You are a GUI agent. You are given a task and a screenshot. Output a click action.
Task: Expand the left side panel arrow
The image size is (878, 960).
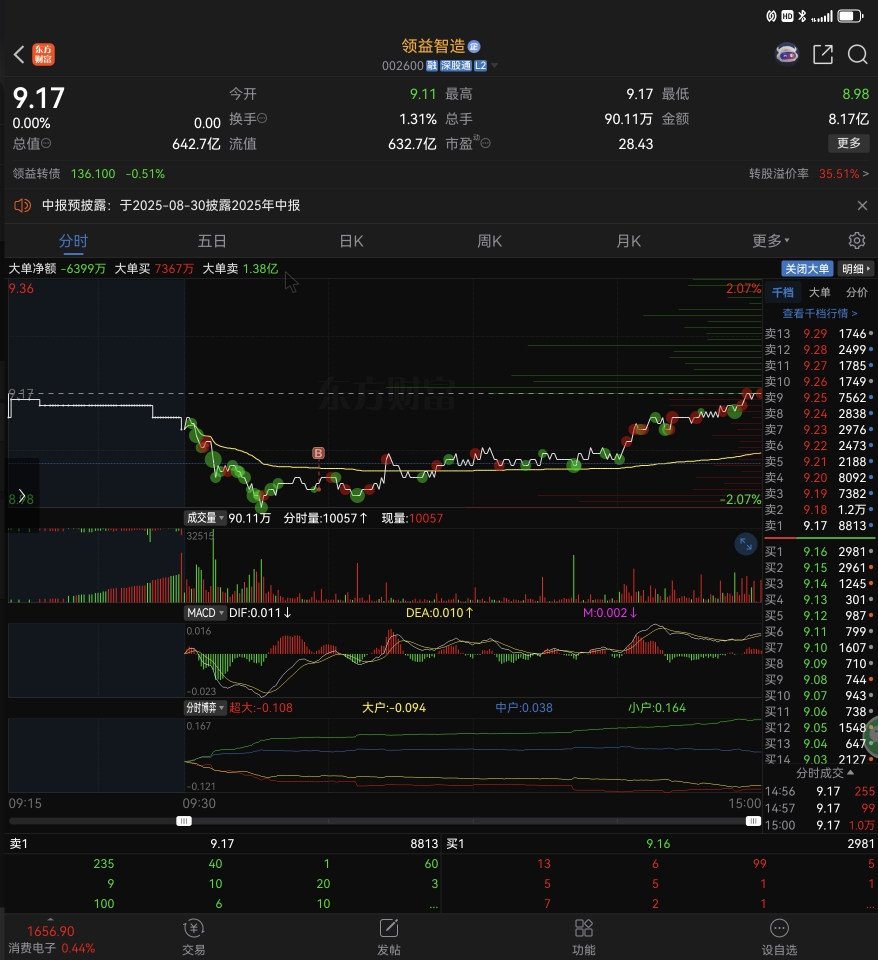22,495
